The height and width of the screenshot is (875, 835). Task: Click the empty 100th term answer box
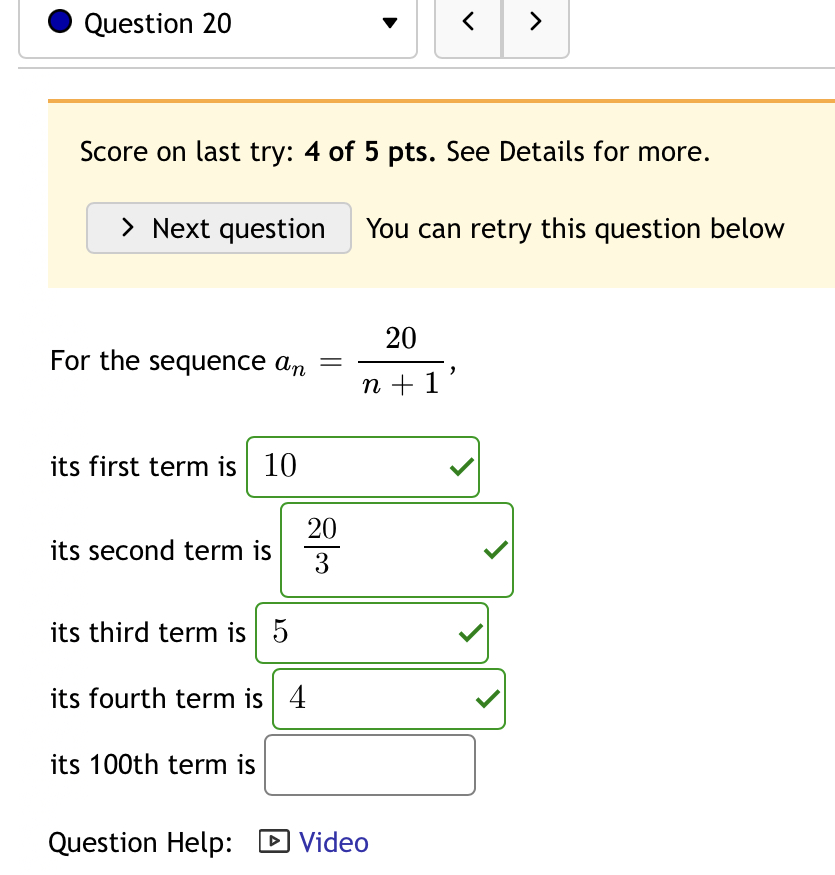tap(369, 764)
